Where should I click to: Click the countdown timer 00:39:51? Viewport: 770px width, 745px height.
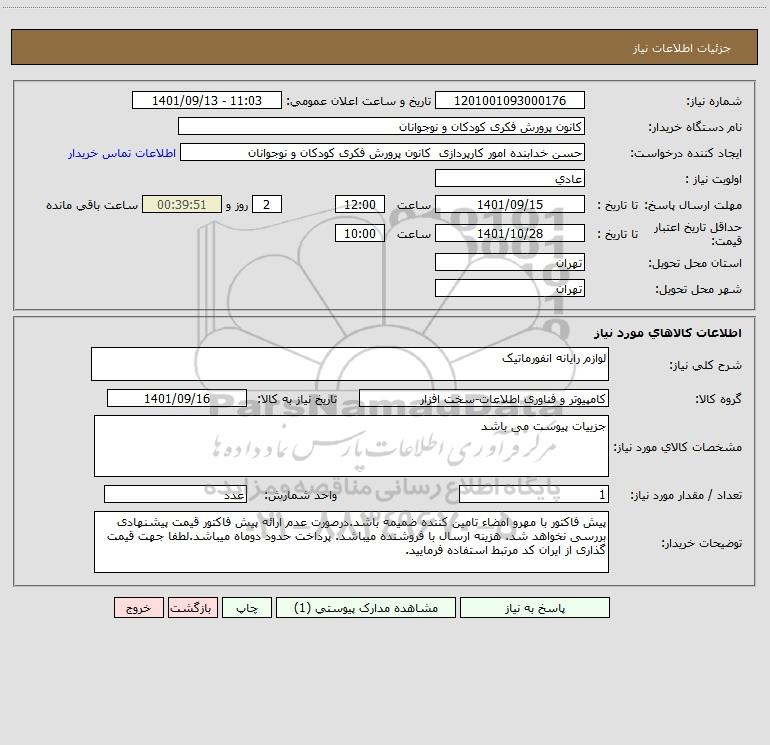pos(182,204)
